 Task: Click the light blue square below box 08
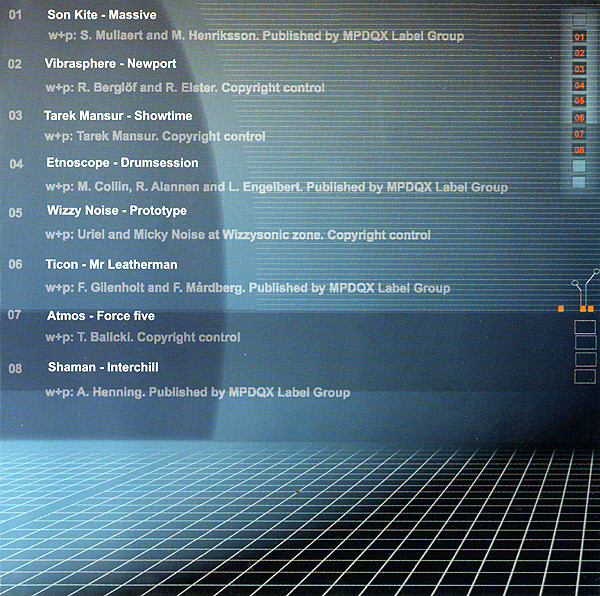click(579, 167)
